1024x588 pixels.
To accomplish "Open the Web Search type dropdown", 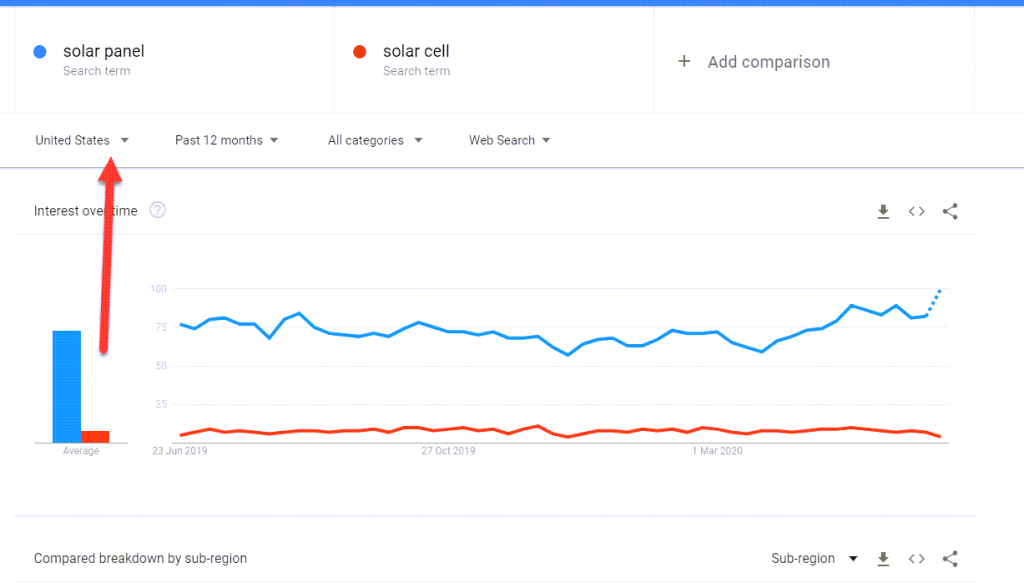I will click(509, 140).
